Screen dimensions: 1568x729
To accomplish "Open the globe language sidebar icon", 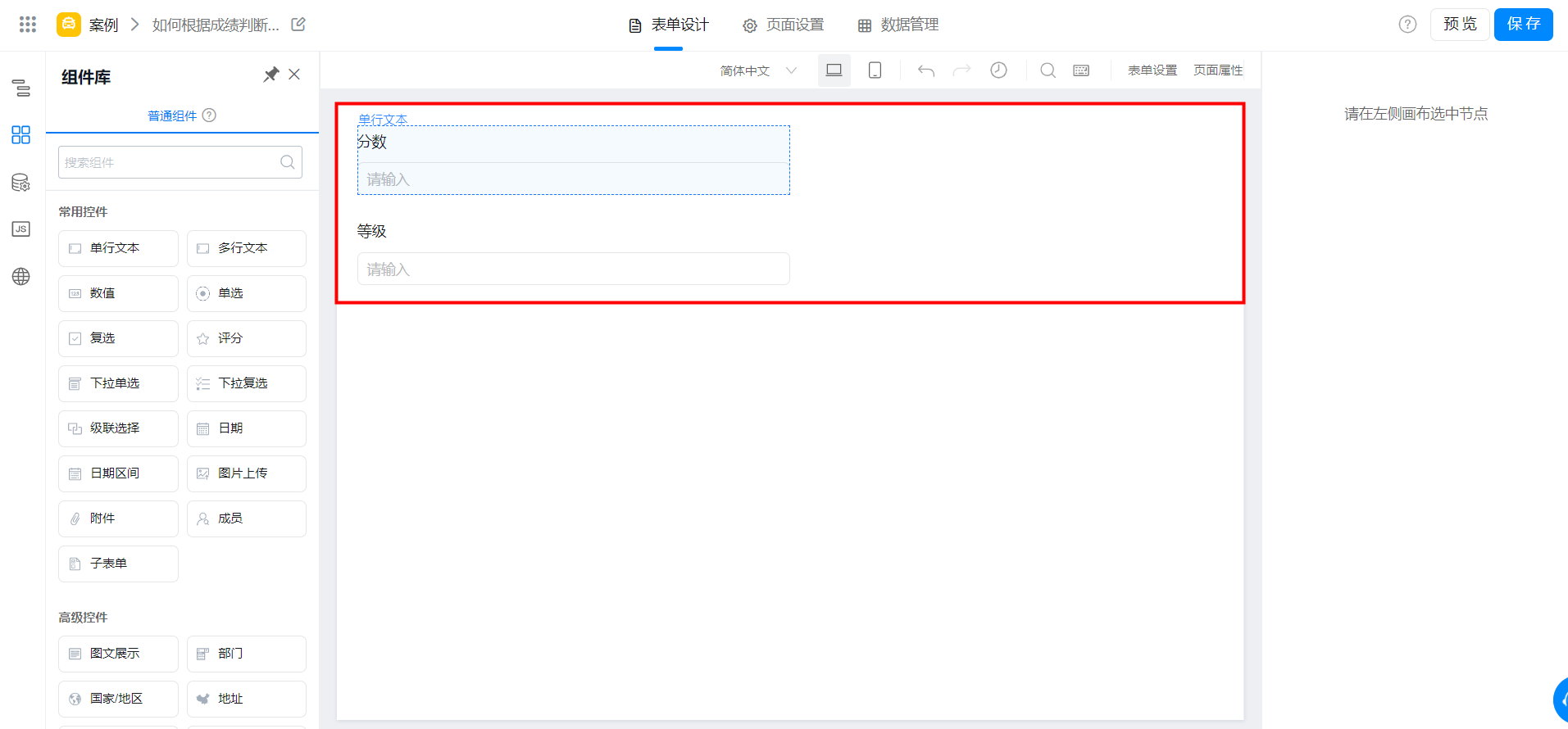I will 21,277.
